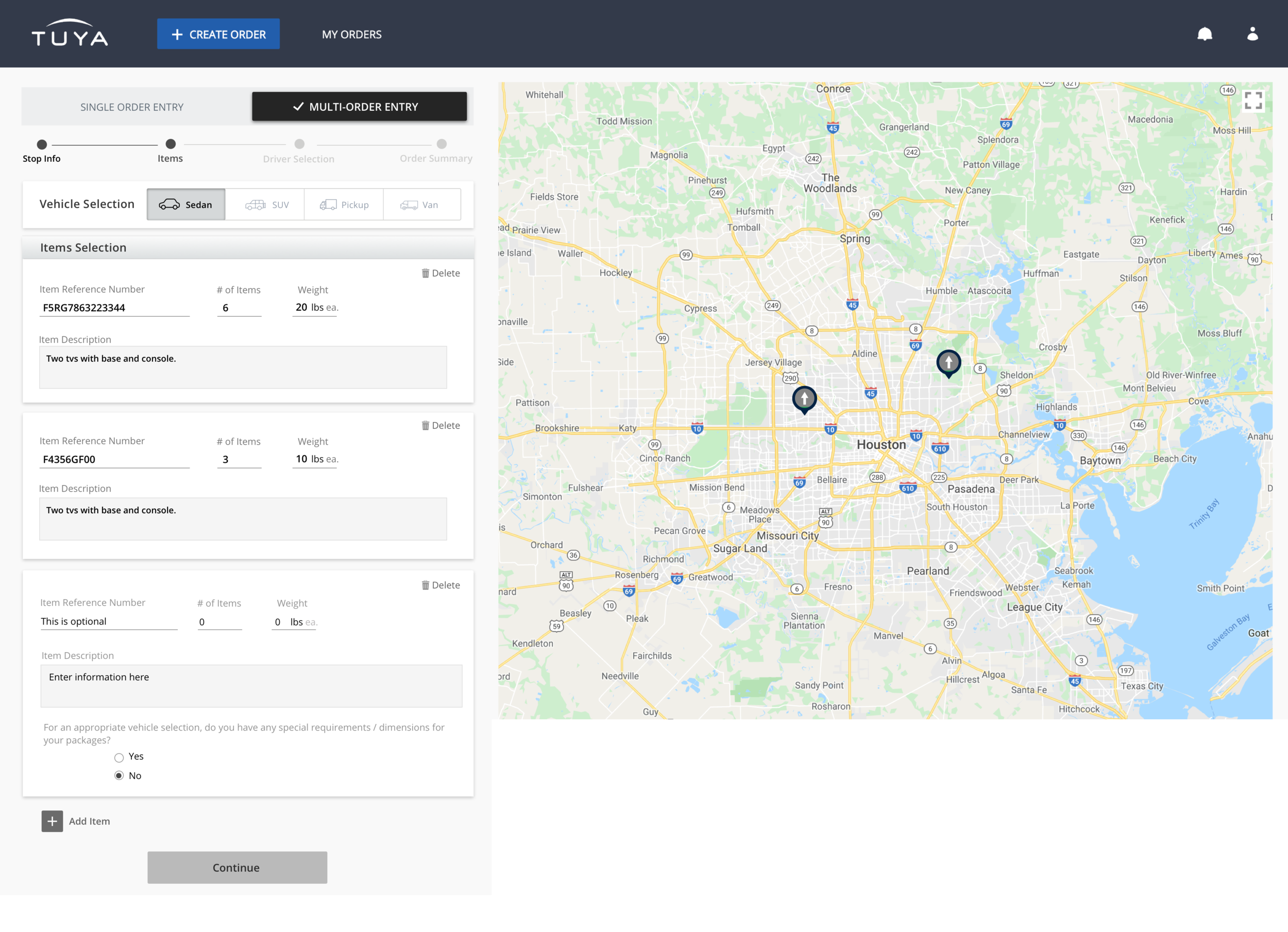Image resolution: width=1288 pixels, height=932 pixels.
Task: Select the Van vehicle option
Action: click(422, 205)
